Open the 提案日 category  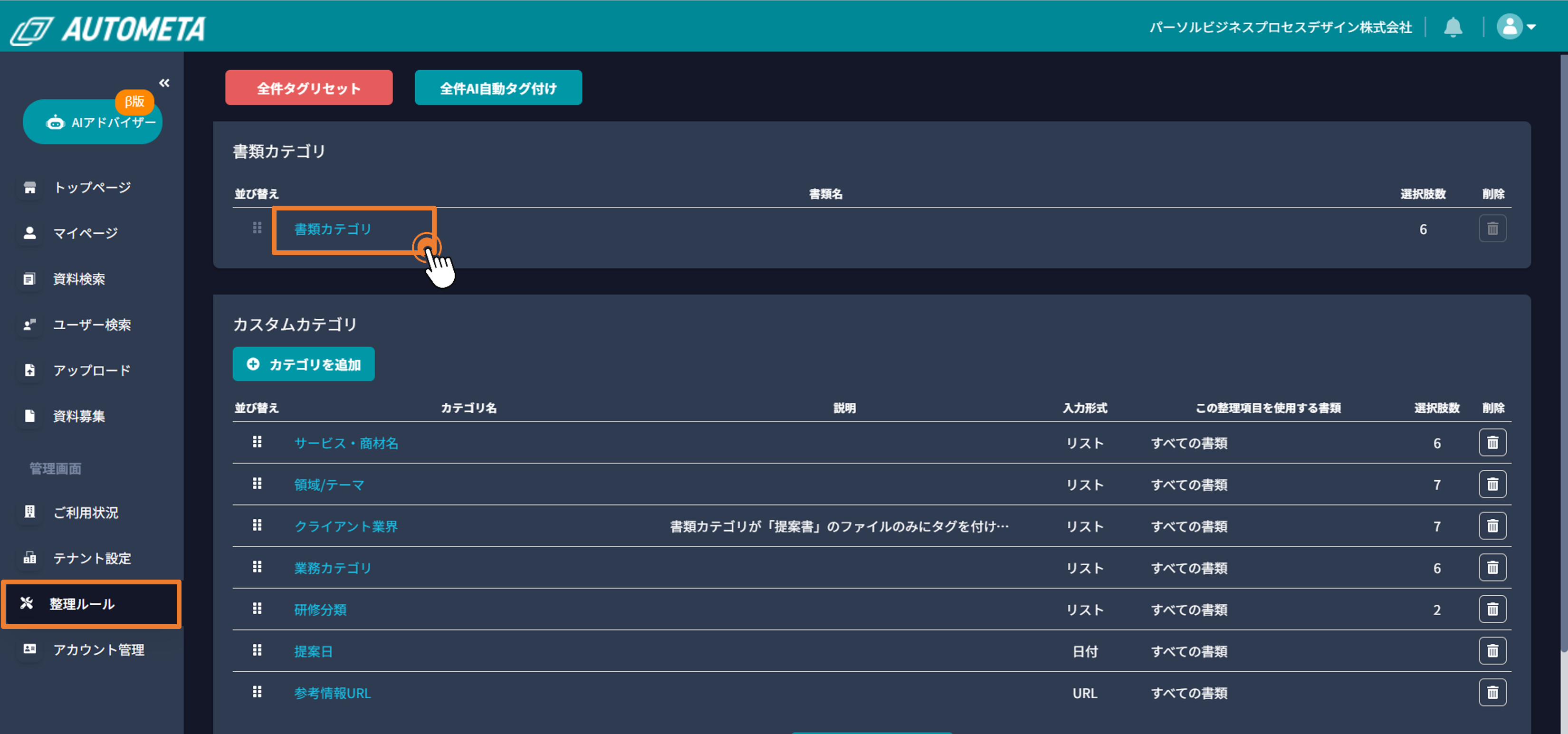coord(314,651)
